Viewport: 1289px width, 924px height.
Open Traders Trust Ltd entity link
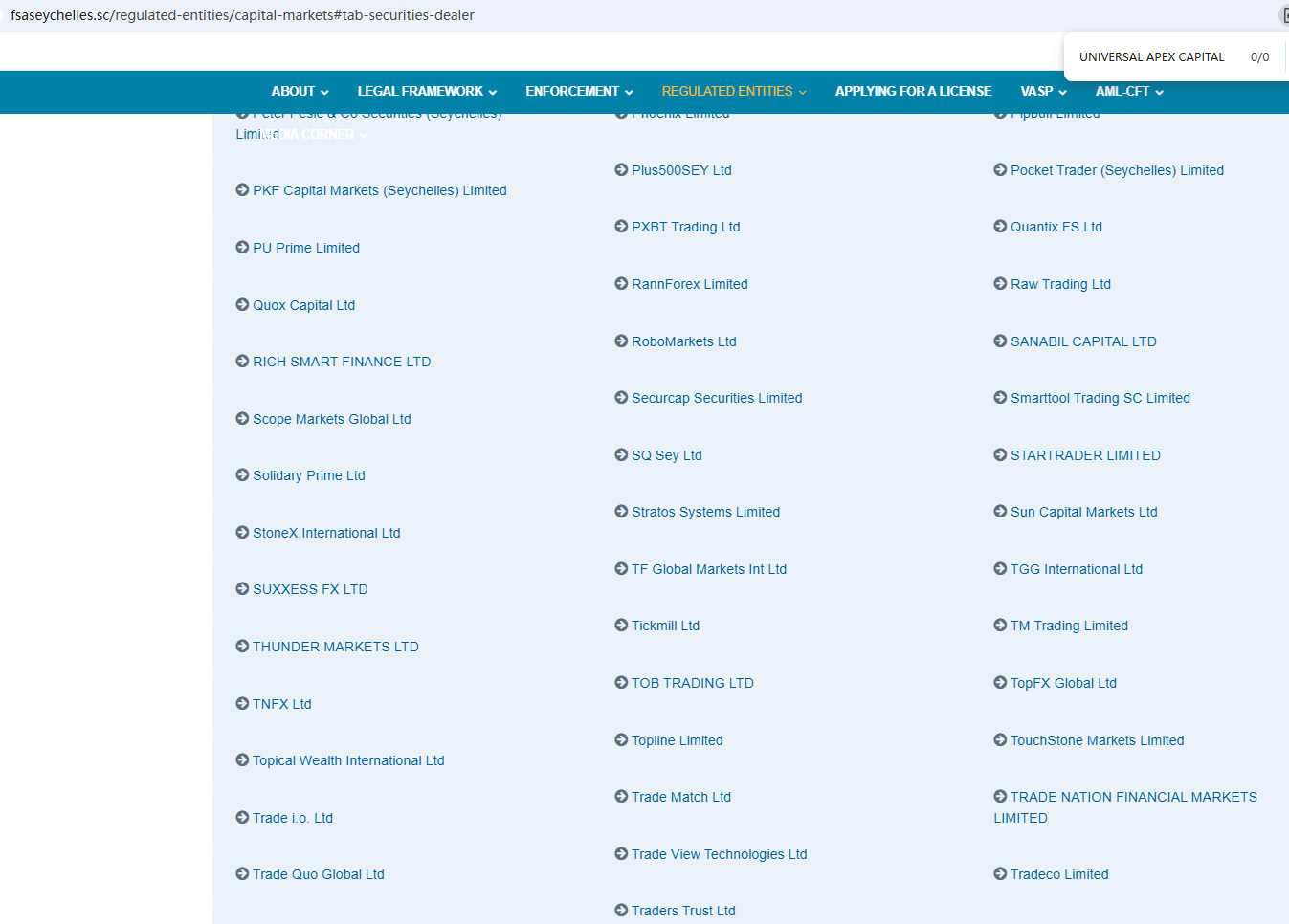tap(683, 911)
